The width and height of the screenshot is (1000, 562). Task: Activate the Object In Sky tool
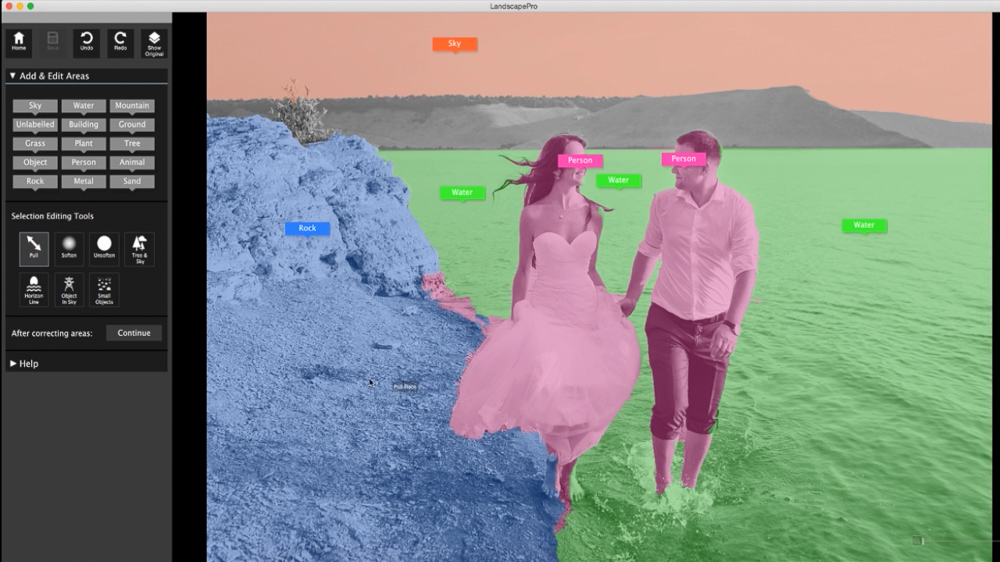69,289
